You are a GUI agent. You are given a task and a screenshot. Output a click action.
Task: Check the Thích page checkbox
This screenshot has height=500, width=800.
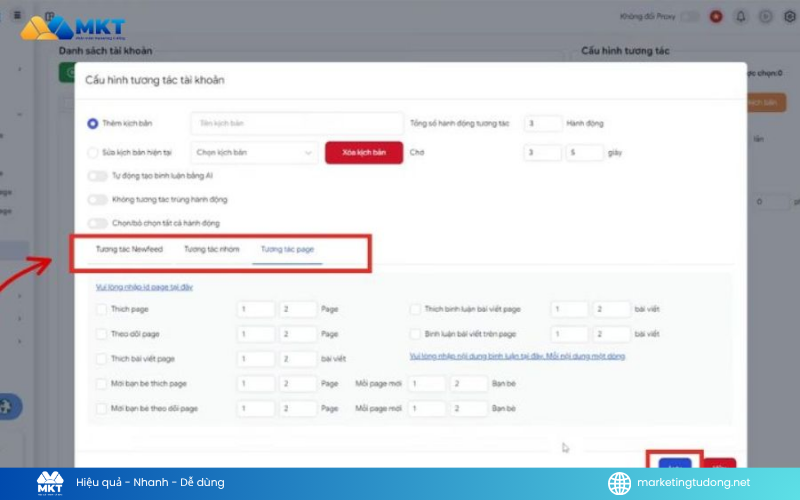pyautogui.click(x=102, y=309)
